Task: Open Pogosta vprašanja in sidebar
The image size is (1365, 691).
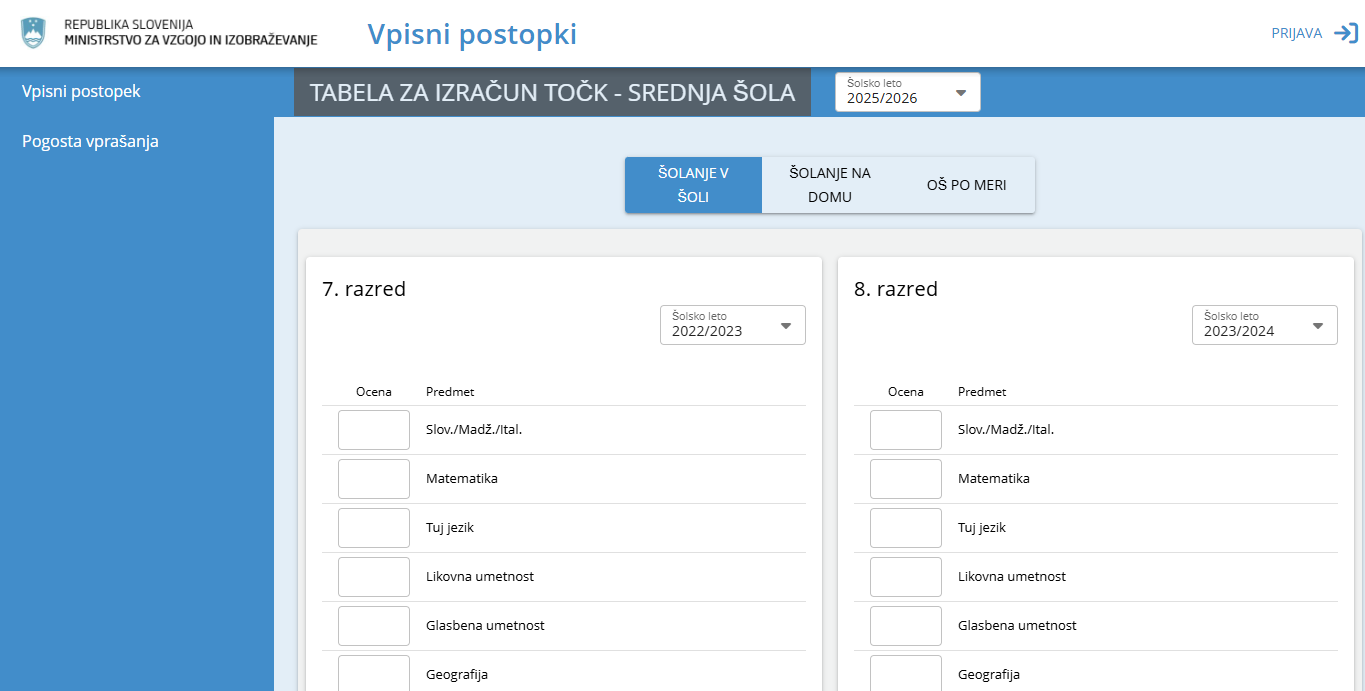Action: (x=90, y=141)
